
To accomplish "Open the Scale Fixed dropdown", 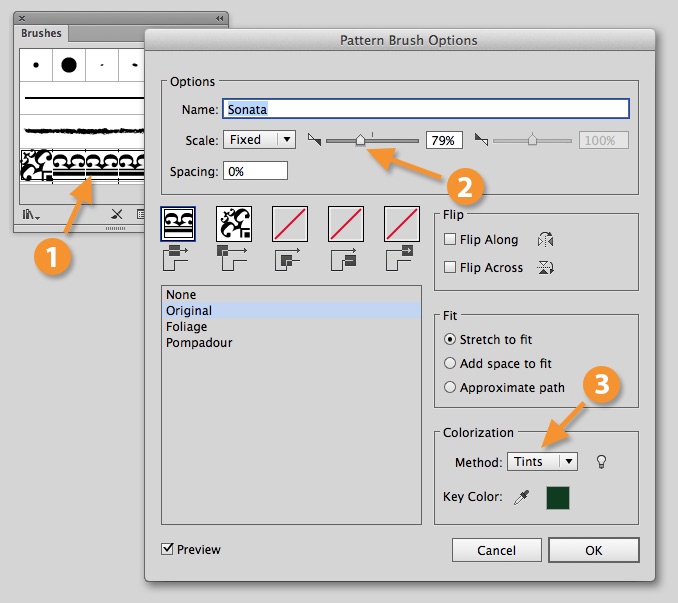I will point(259,140).
